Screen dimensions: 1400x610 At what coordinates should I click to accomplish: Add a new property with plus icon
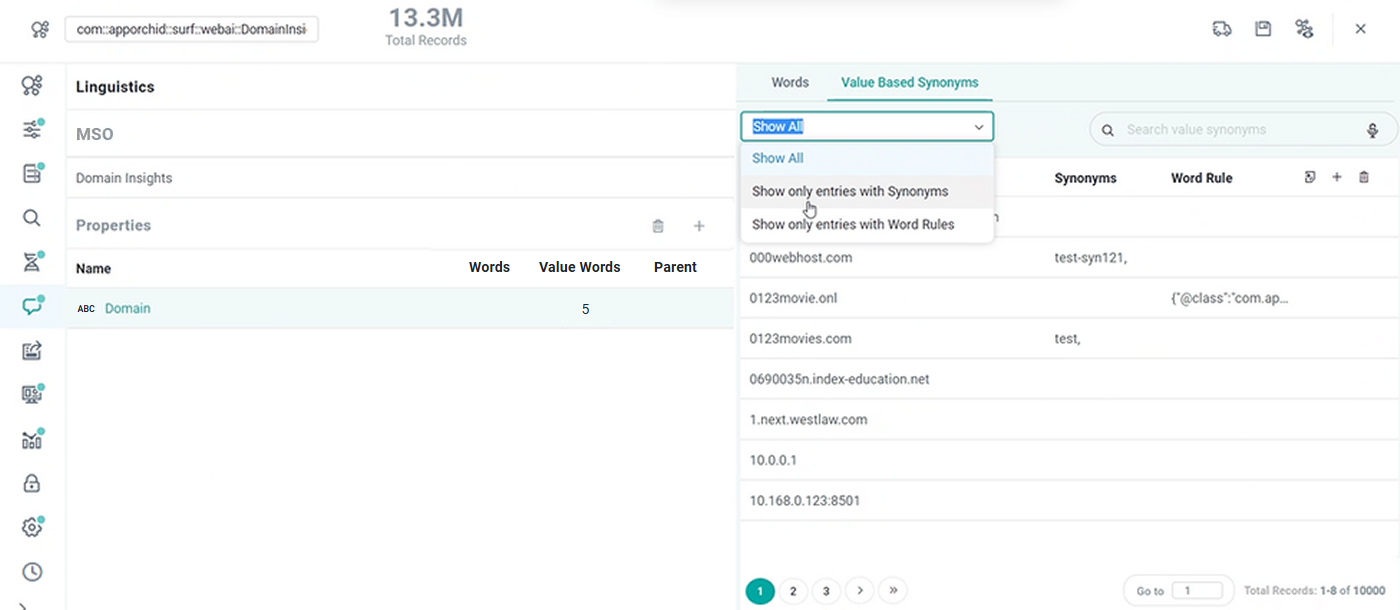pyautogui.click(x=699, y=226)
